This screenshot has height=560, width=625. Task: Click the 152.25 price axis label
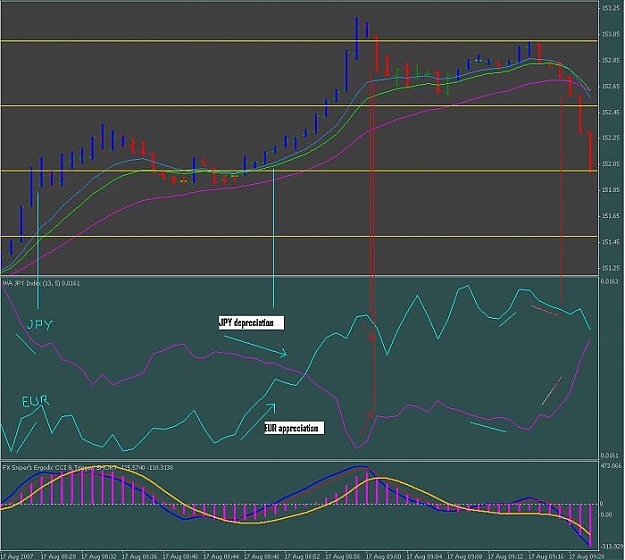[x=611, y=138]
